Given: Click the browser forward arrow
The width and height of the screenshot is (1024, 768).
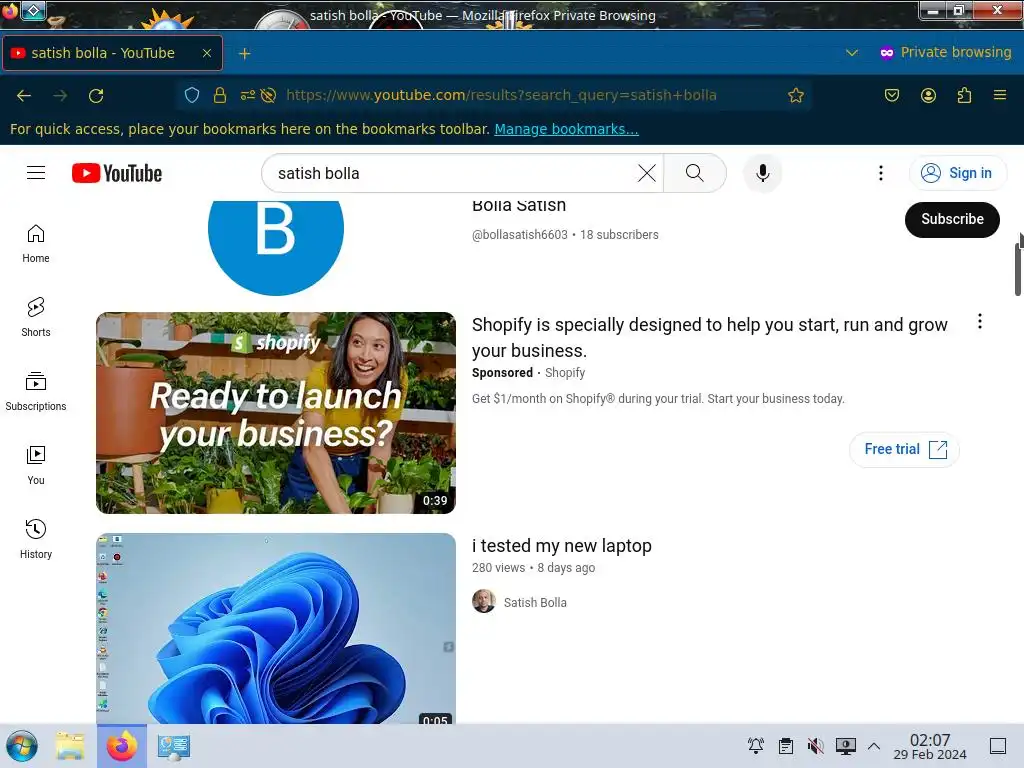Looking at the screenshot, I should pos(60,95).
